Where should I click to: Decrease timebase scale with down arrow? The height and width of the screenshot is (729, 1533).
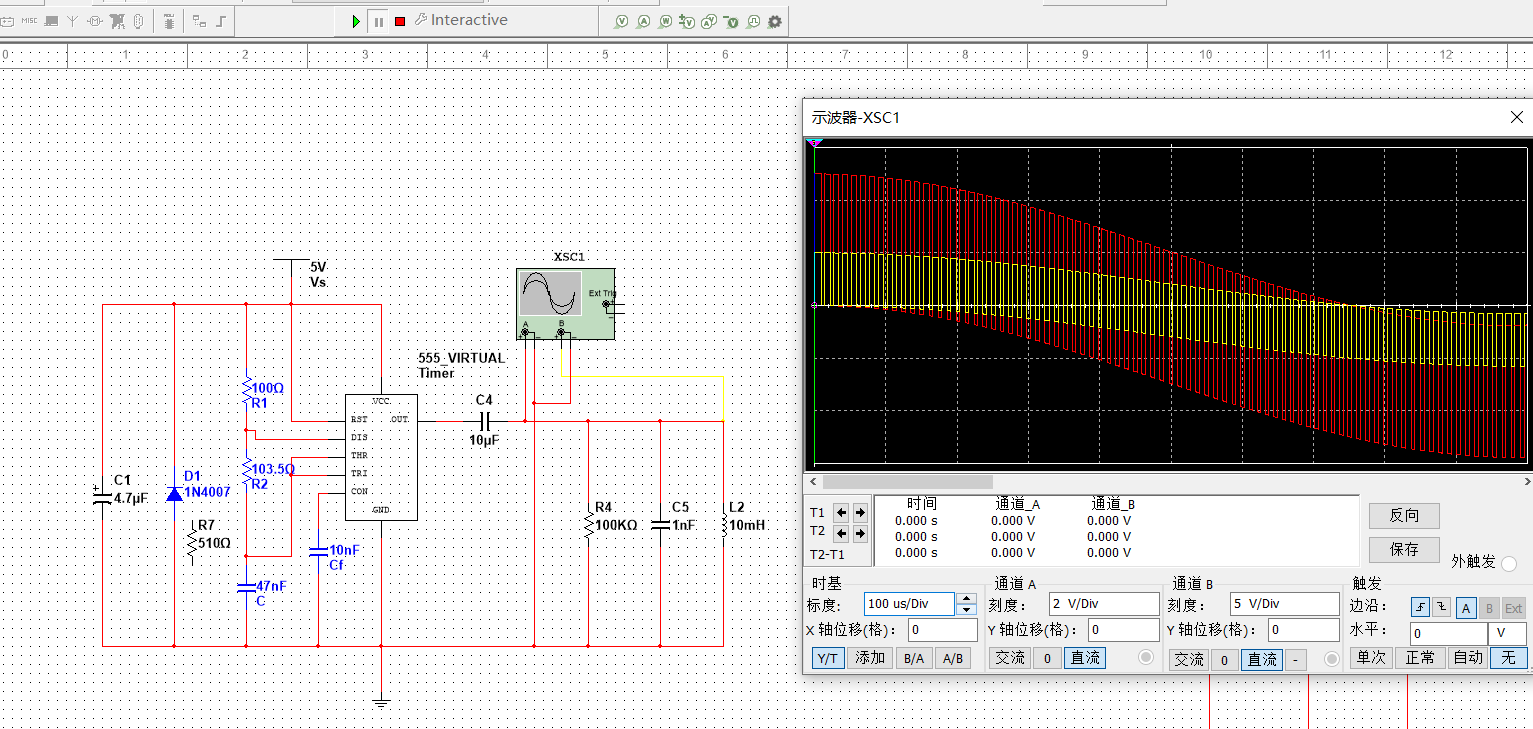967,609
